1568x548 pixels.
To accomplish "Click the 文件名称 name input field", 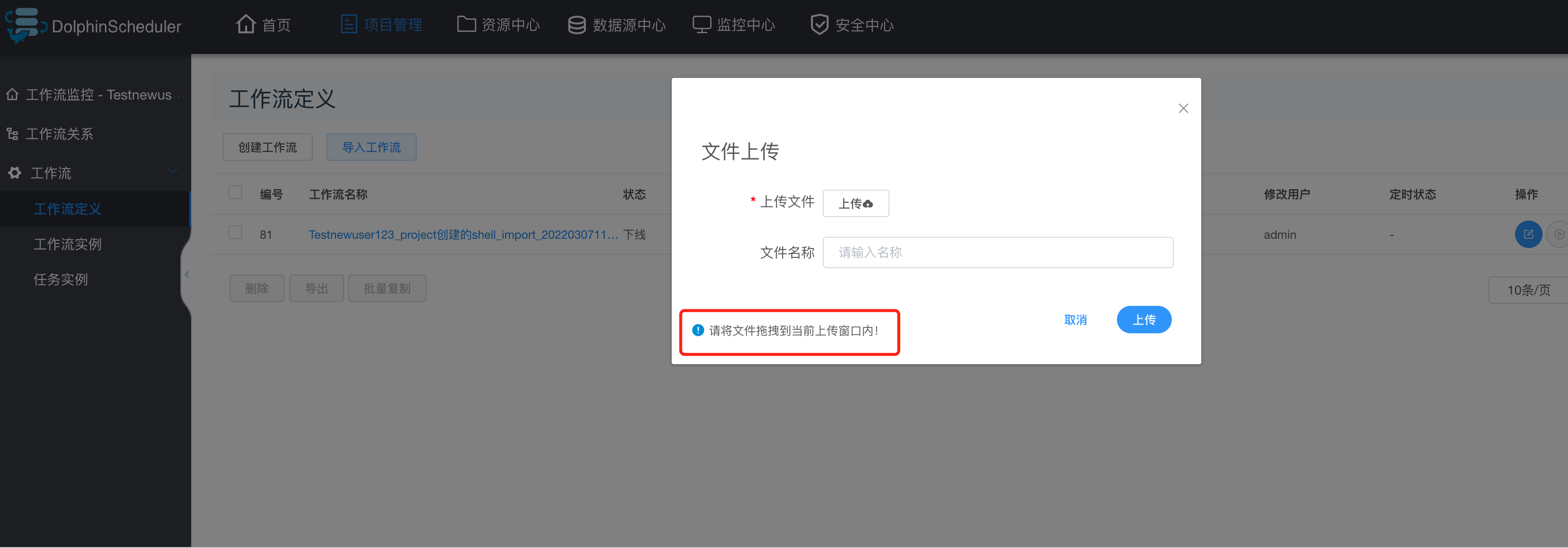I will pos(997,252).
